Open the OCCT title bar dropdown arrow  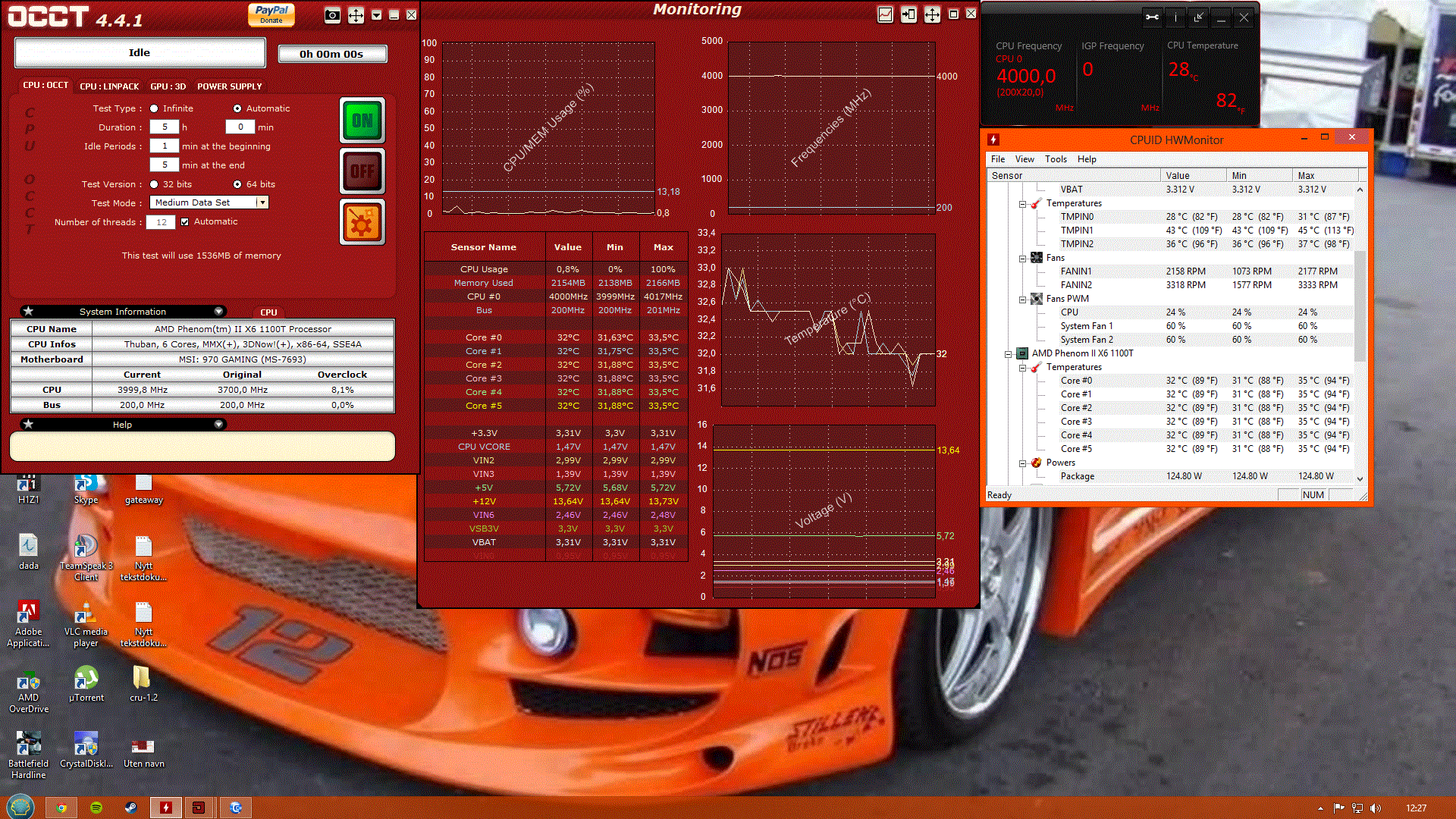377,15
